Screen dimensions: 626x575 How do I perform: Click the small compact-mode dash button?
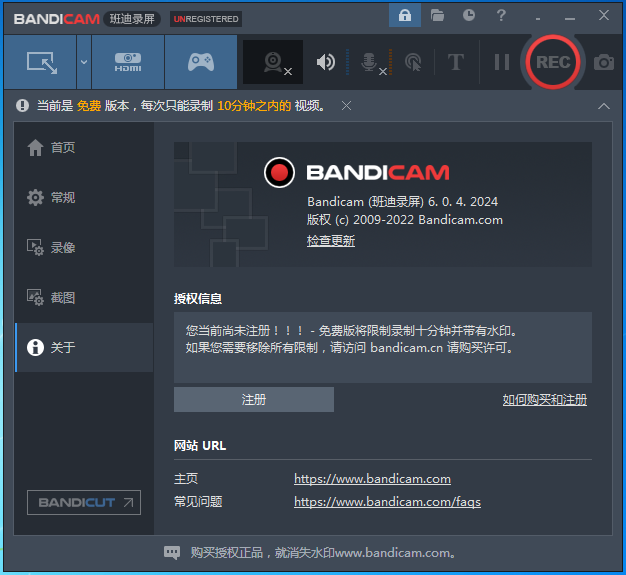click(x=538, y=19)
